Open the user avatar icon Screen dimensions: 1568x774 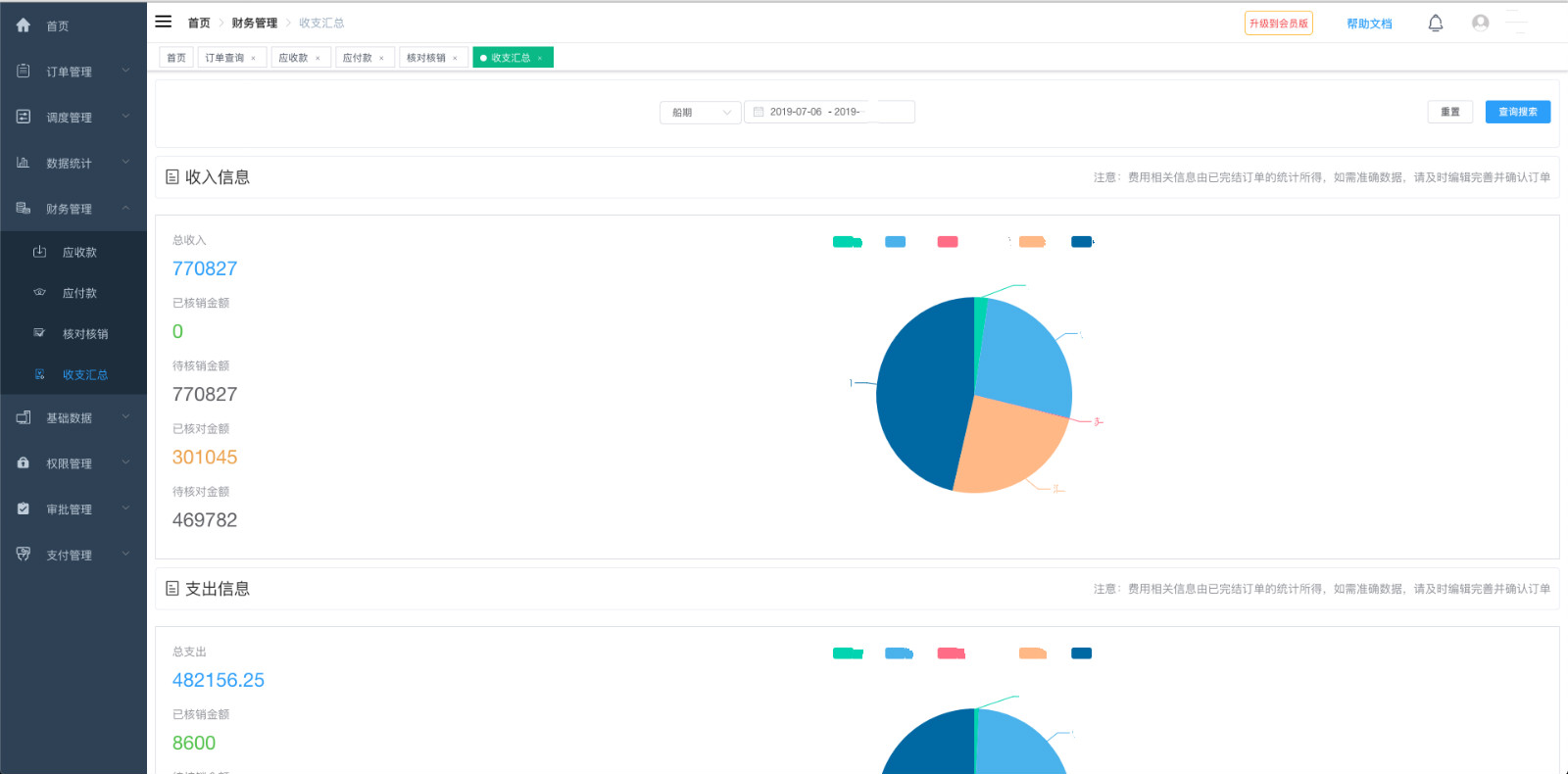pos(1481,23)
